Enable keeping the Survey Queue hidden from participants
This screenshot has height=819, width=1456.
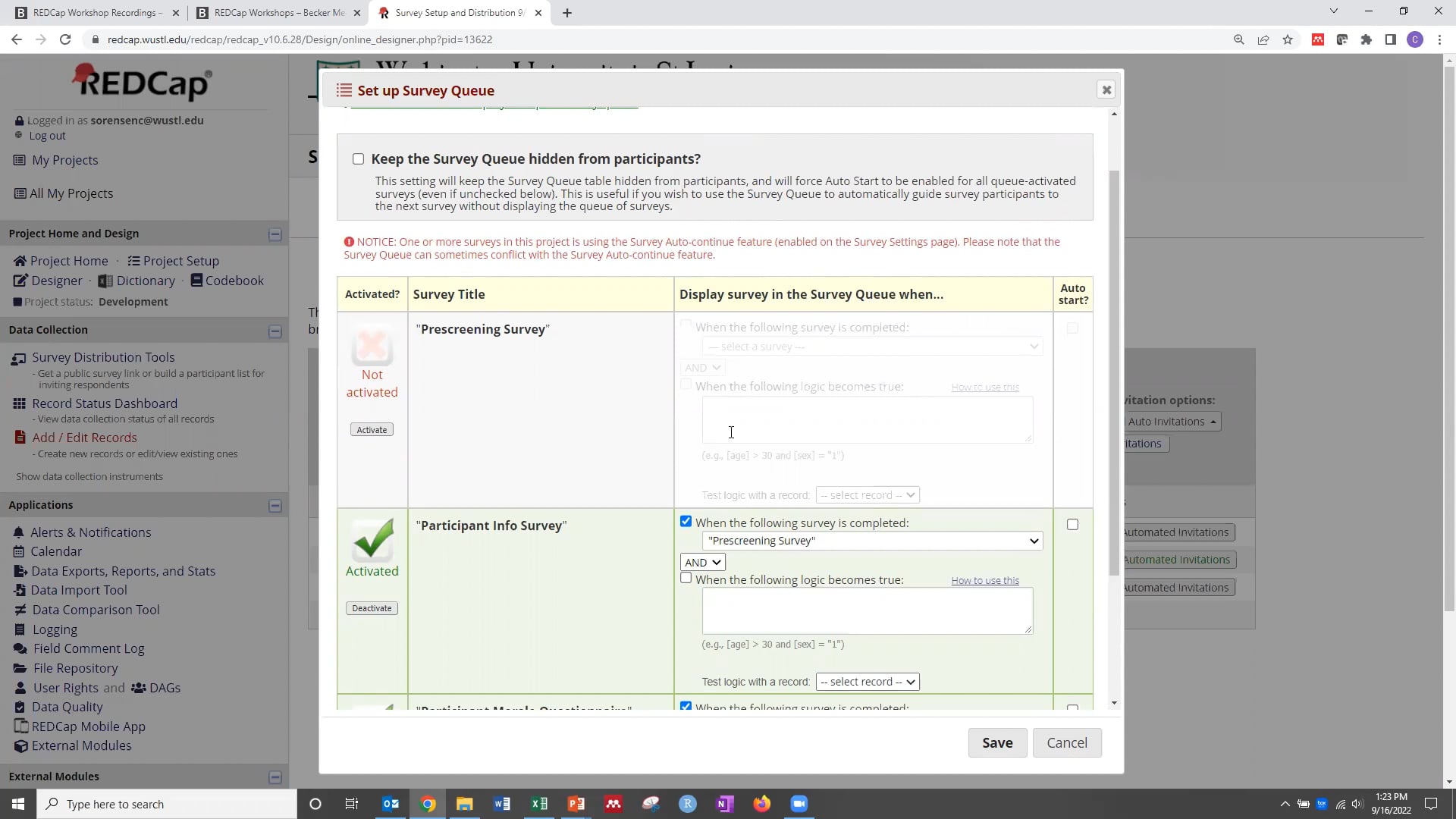point(359,158)
